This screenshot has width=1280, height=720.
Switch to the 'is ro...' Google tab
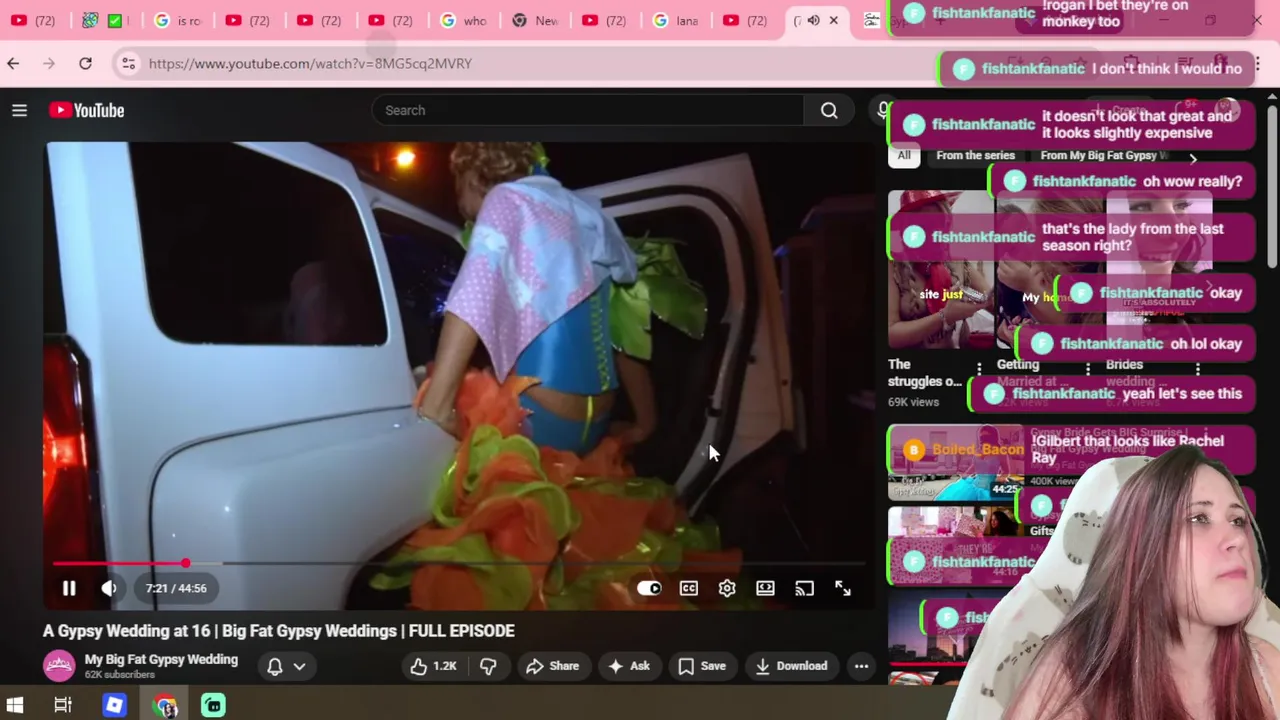(176, 20)
